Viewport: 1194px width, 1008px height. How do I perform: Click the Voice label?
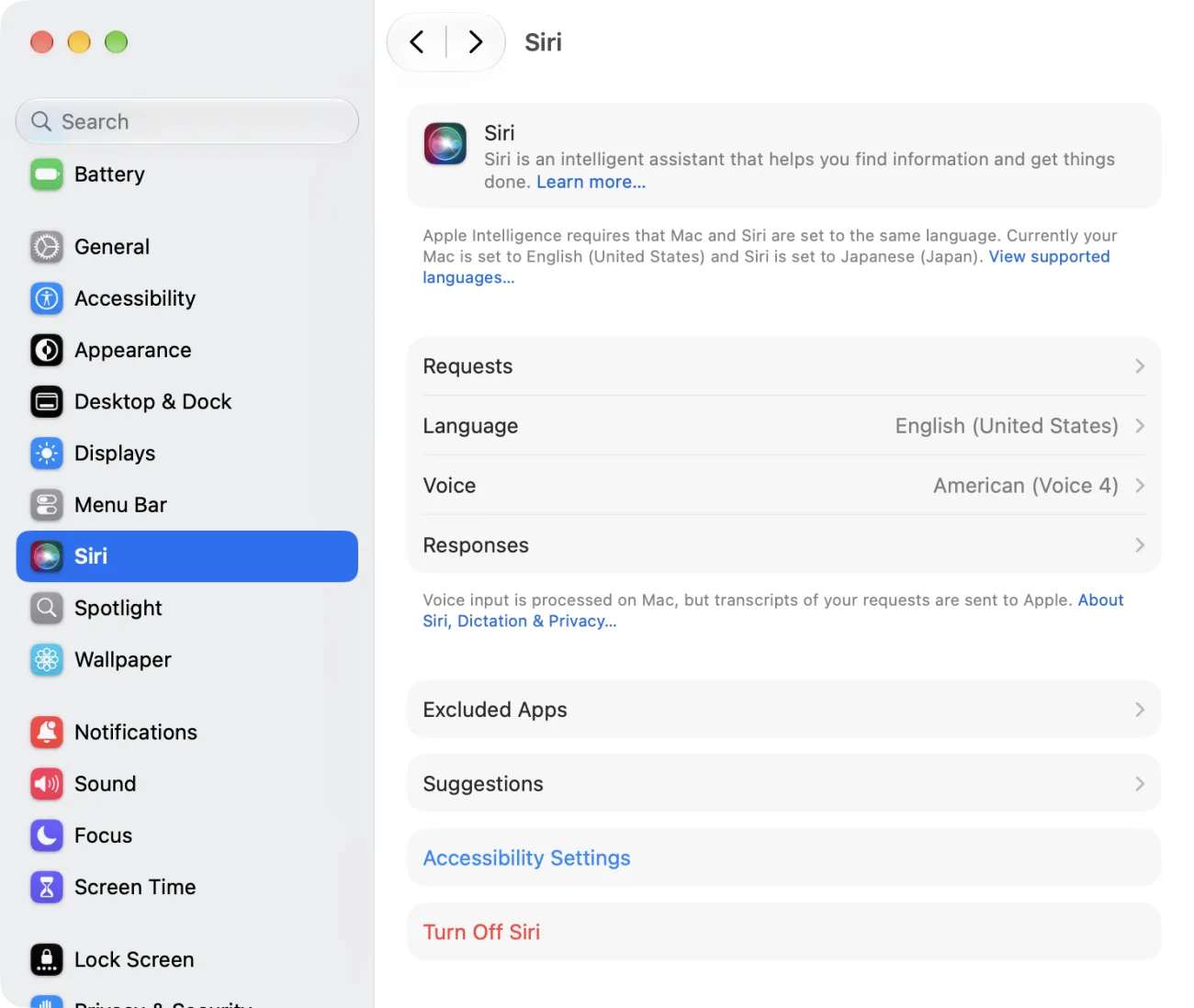coord(449,486)
